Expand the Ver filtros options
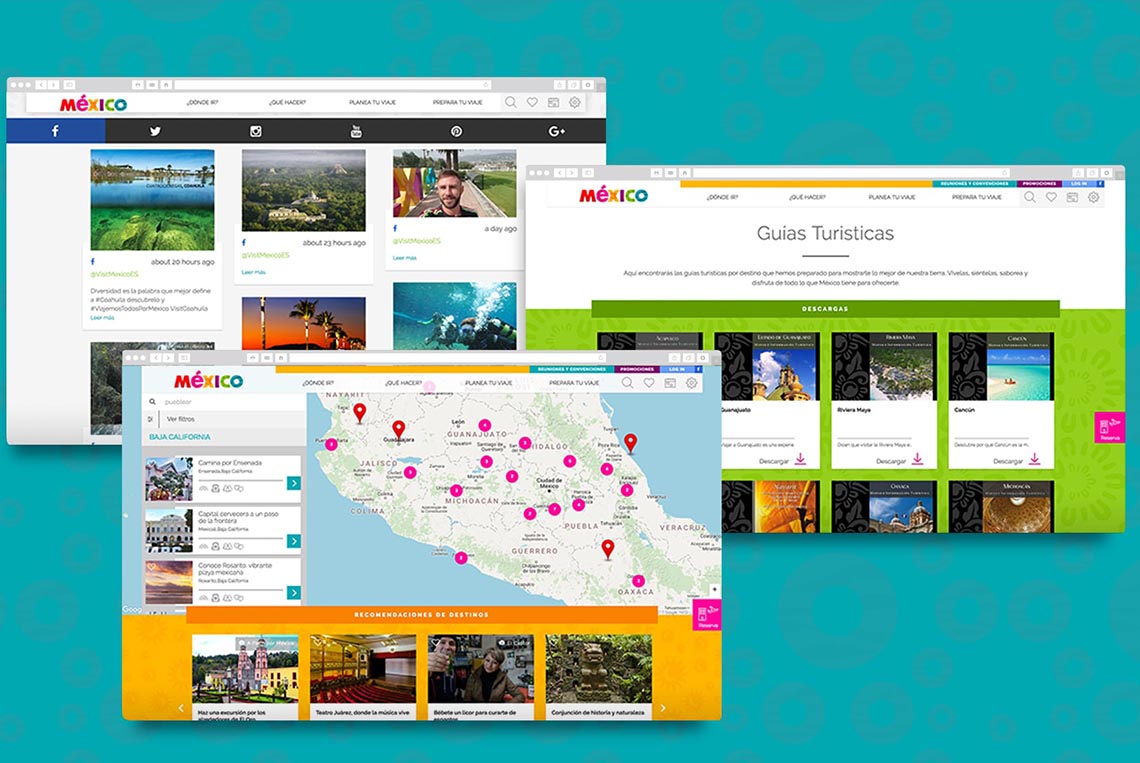The width and height of the screenshot is (1140, 763). pos(181,419)
